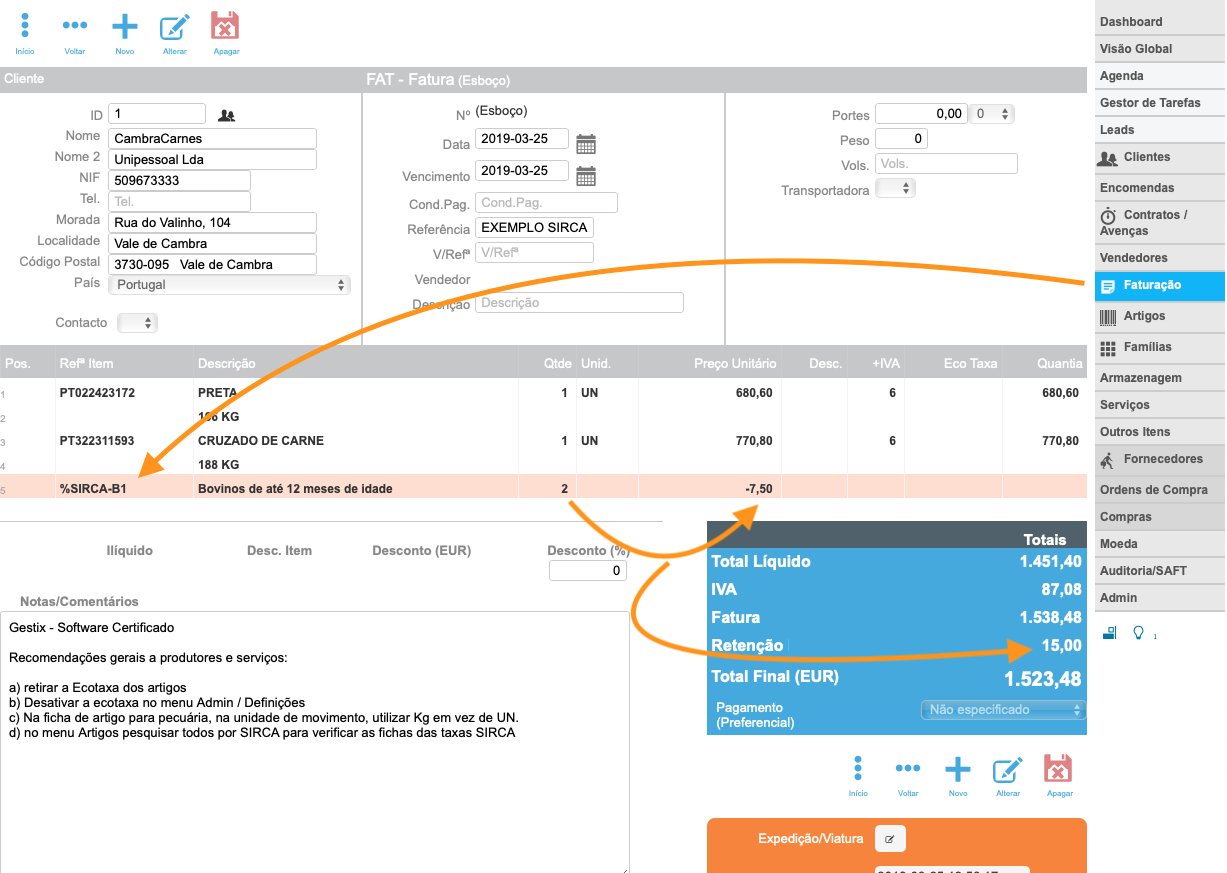Open Dashboard in the sidebar

click(1159, 22)
